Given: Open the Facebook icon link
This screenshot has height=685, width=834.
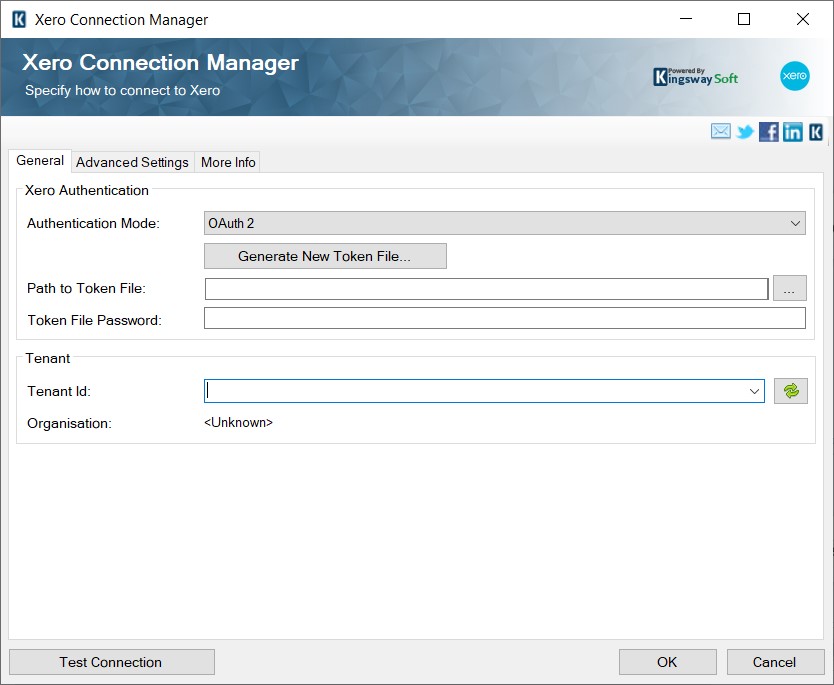Looking at the screenshot, I should coord(769,131).
